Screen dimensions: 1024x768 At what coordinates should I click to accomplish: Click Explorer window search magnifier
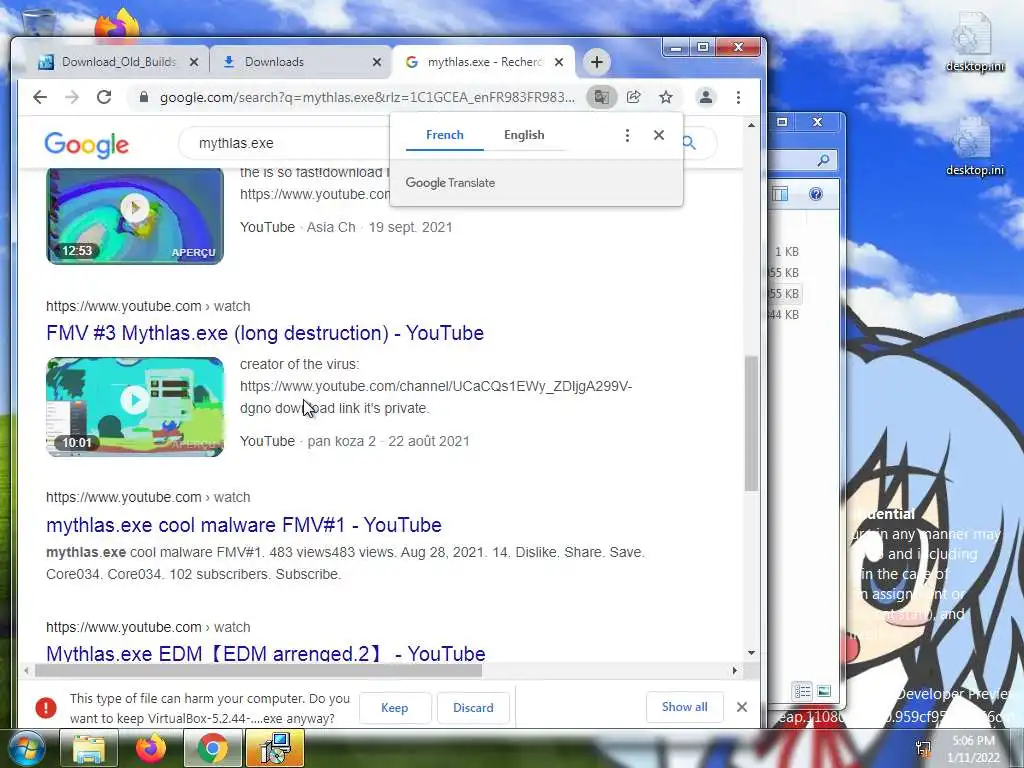pos(824,159)
